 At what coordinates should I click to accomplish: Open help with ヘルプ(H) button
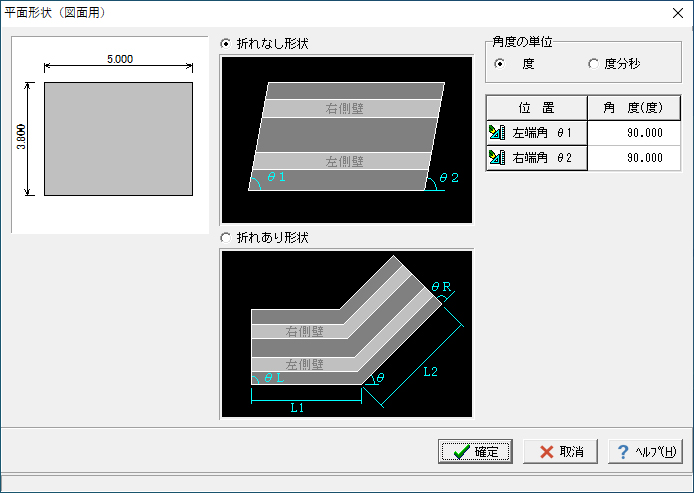[645, 451]
